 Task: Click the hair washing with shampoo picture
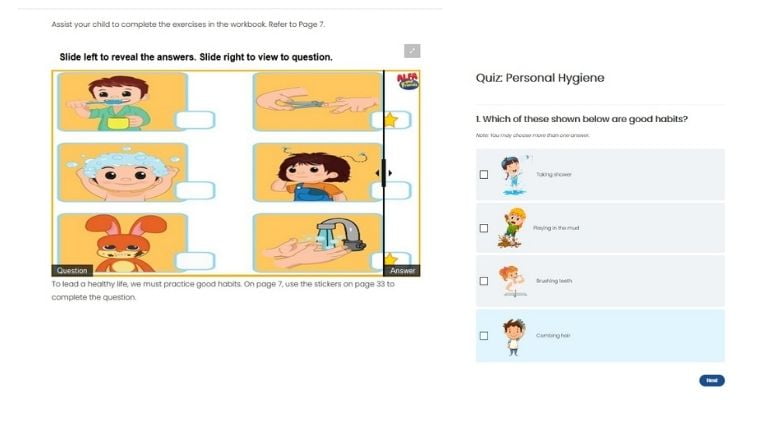[122, 173]
